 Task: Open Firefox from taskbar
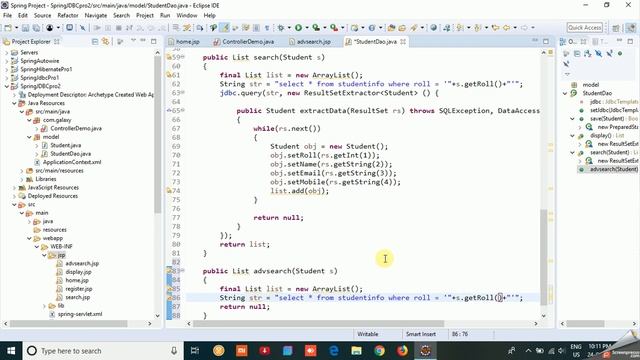(402, 351)
